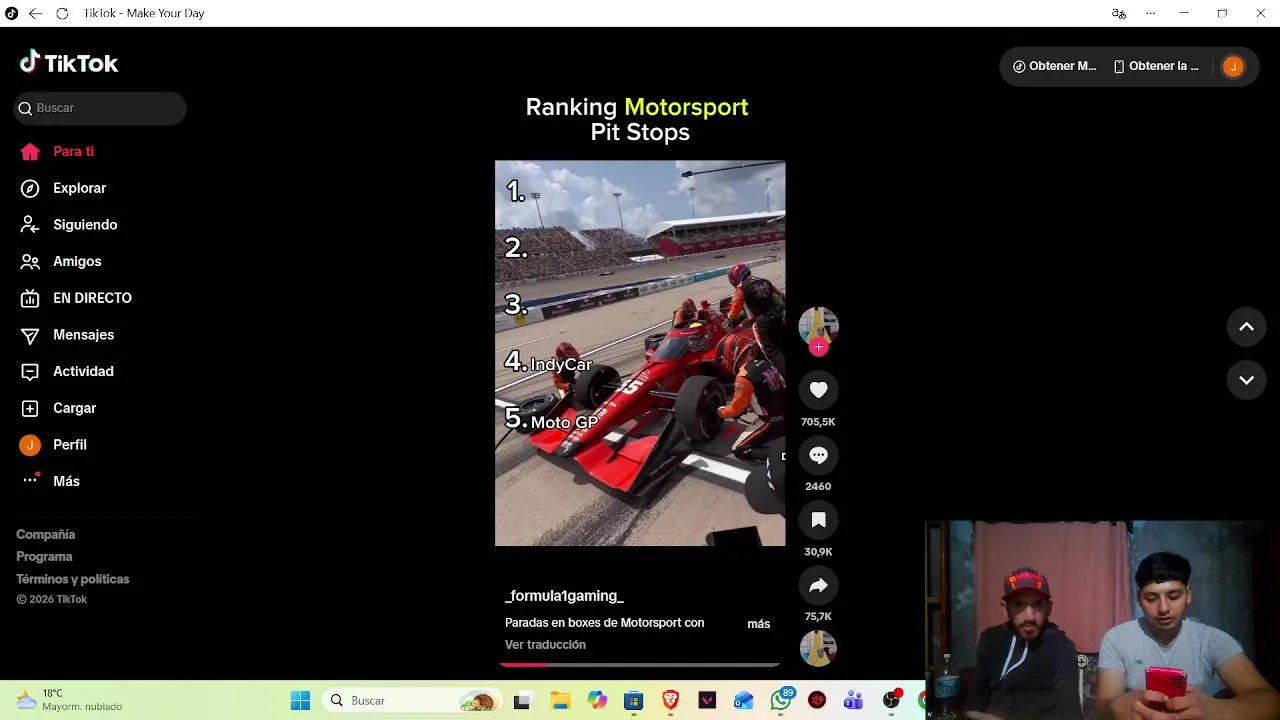Click the EN DIRECTO live icon

30,298
